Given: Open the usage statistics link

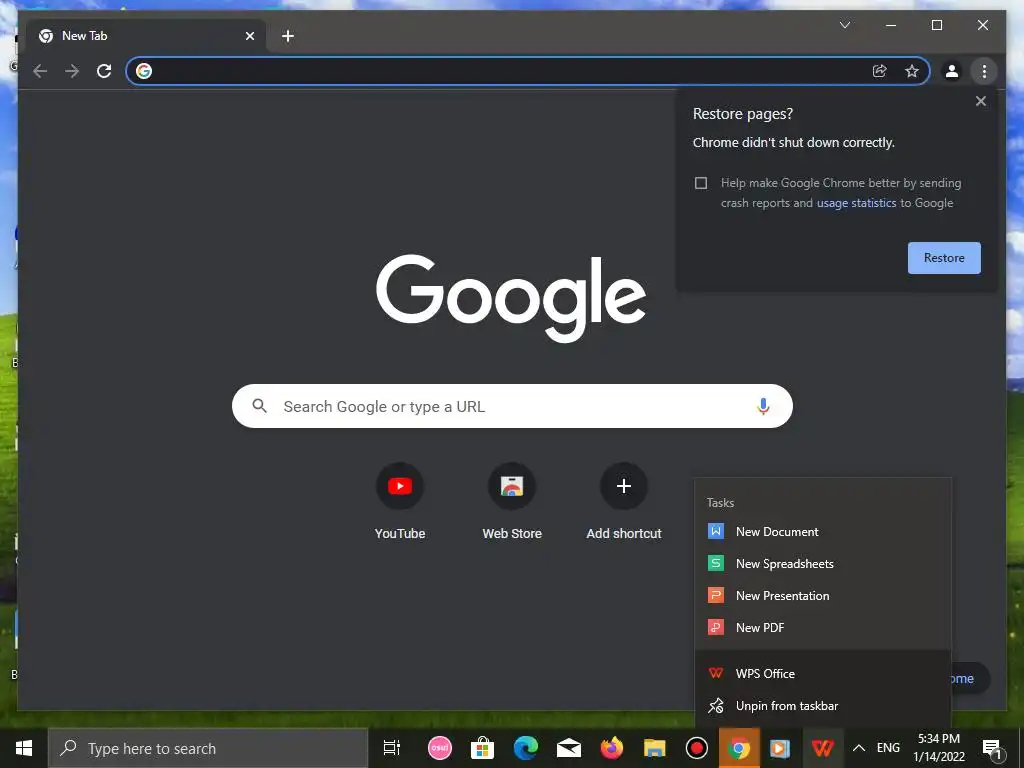Looking at the screenshot, I should pos(856,203).
